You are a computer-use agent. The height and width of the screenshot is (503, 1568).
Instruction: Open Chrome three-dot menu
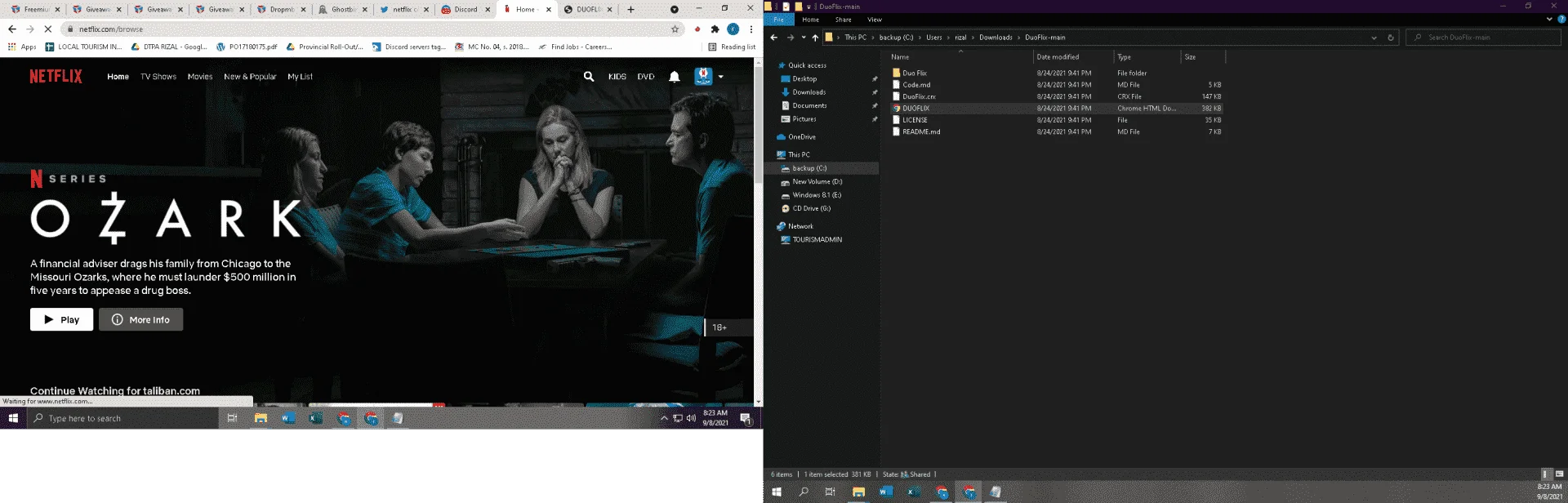coord(751,29)
